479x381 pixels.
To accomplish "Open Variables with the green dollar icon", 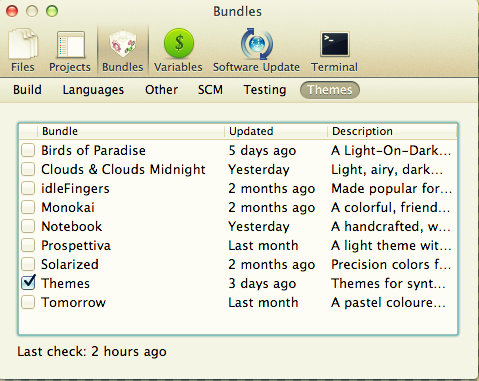I will (179, 43).
